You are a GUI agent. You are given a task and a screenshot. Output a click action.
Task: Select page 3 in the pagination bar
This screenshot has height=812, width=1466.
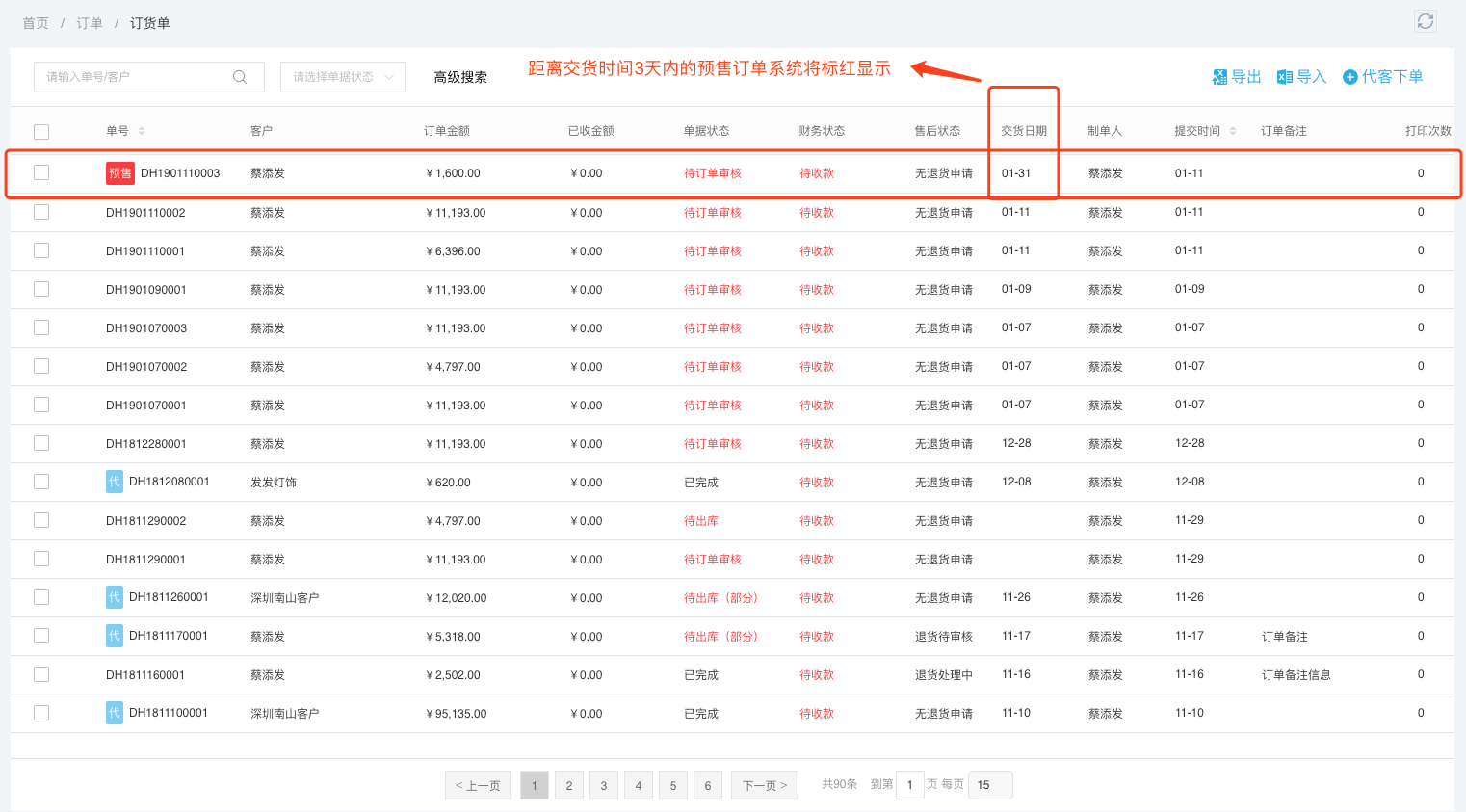click(604, 785)
